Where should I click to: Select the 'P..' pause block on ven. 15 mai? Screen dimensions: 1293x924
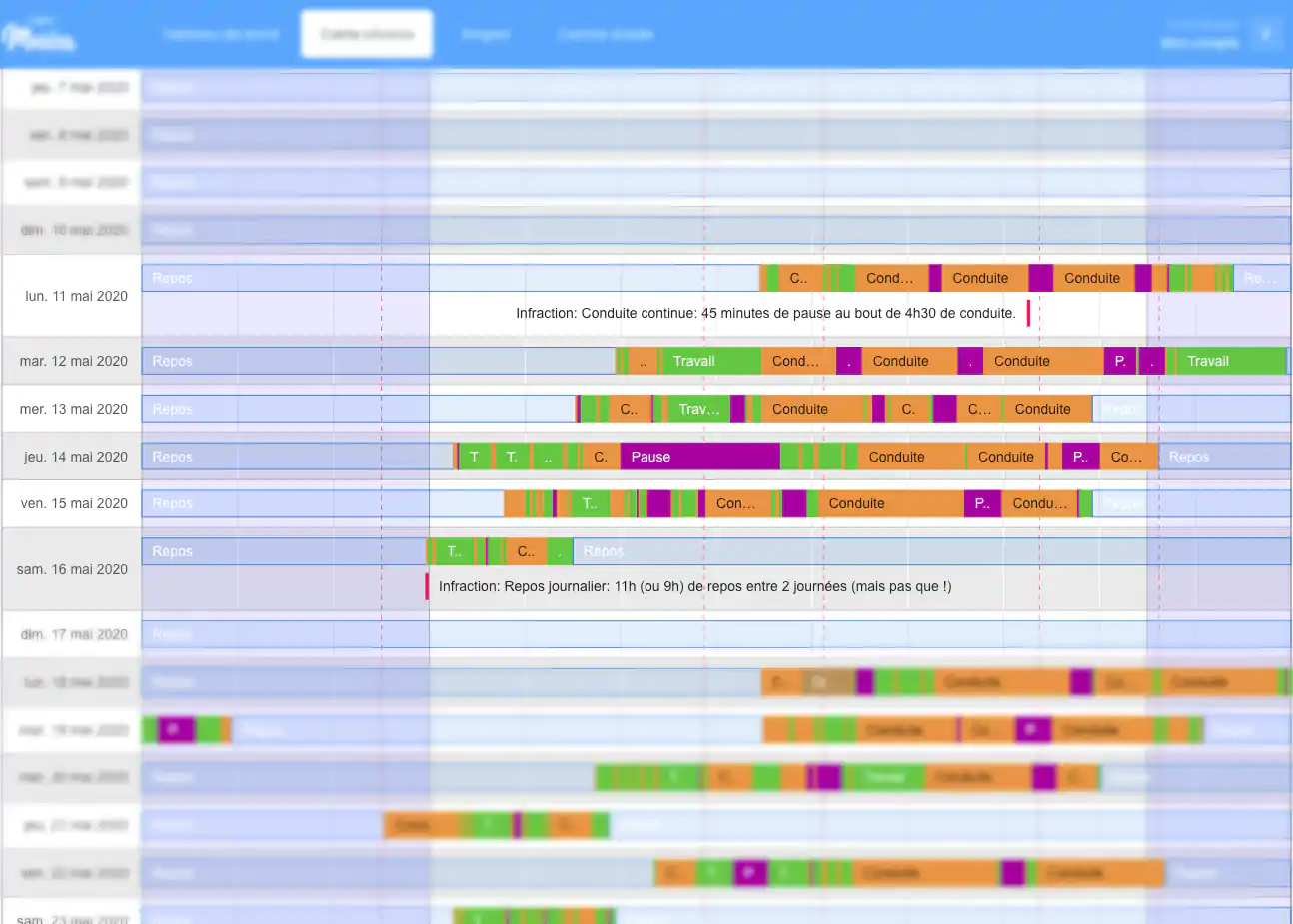pos(982,503)
